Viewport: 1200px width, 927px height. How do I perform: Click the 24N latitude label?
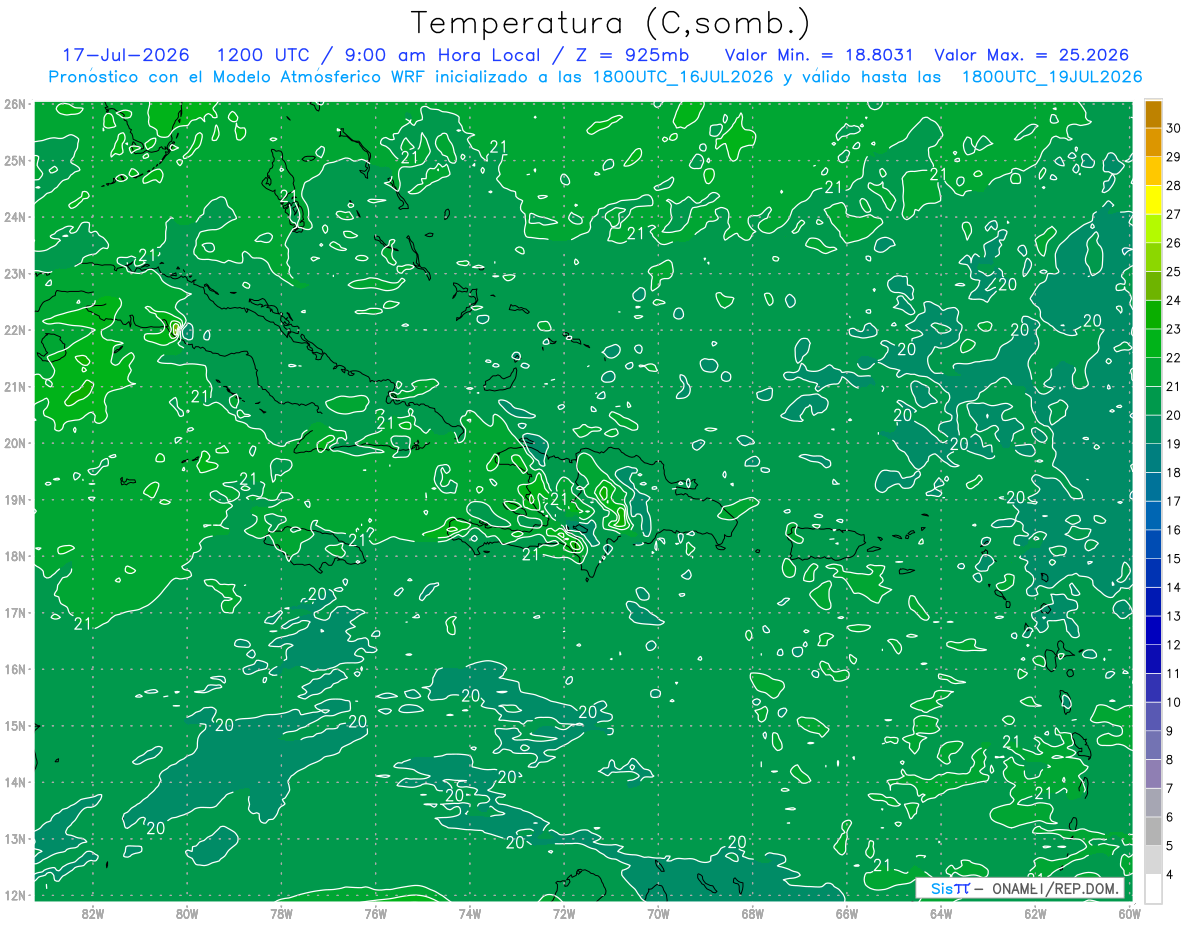point(15,217)
